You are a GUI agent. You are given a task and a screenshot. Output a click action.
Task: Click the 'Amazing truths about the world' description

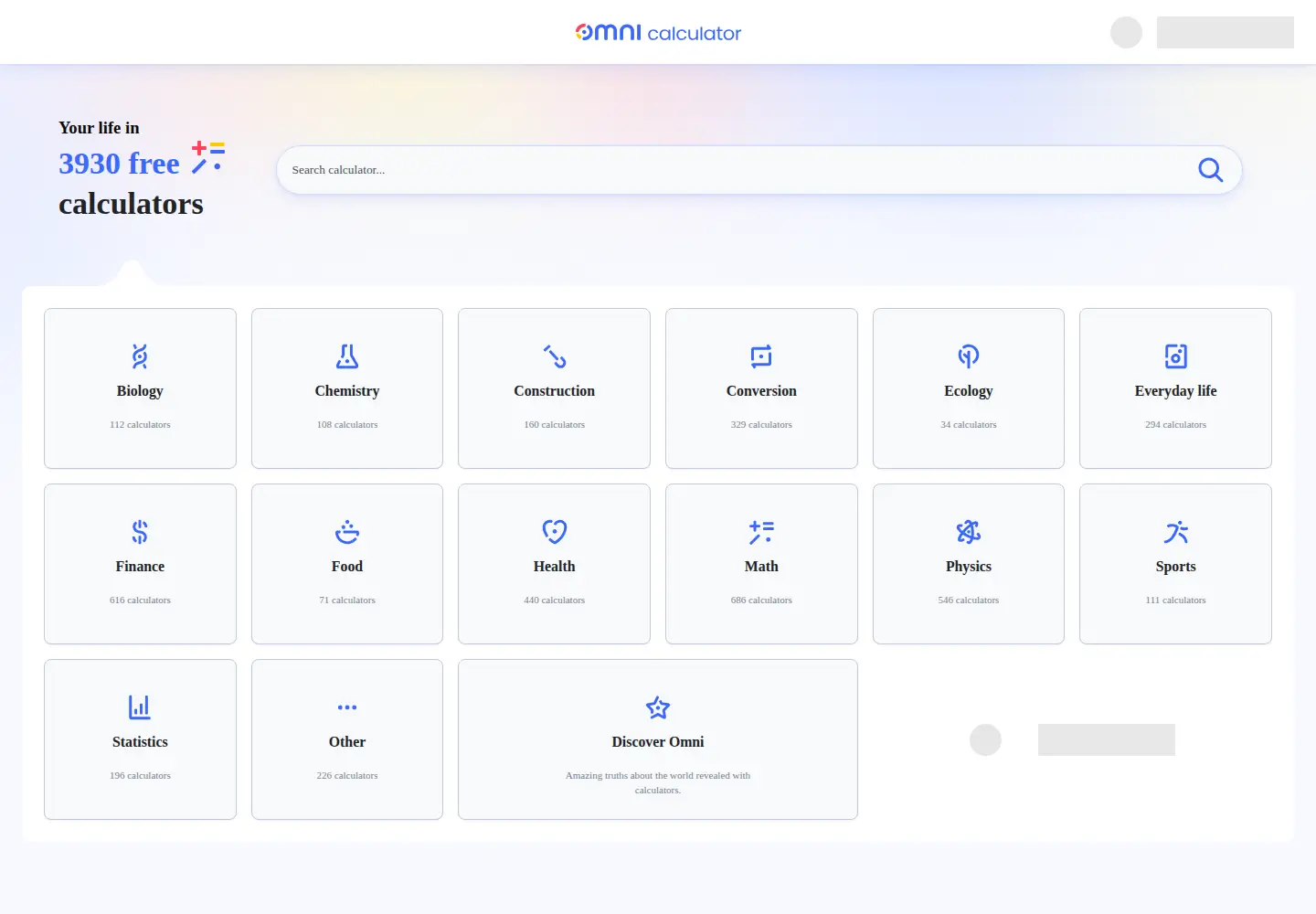pos(658,782)
